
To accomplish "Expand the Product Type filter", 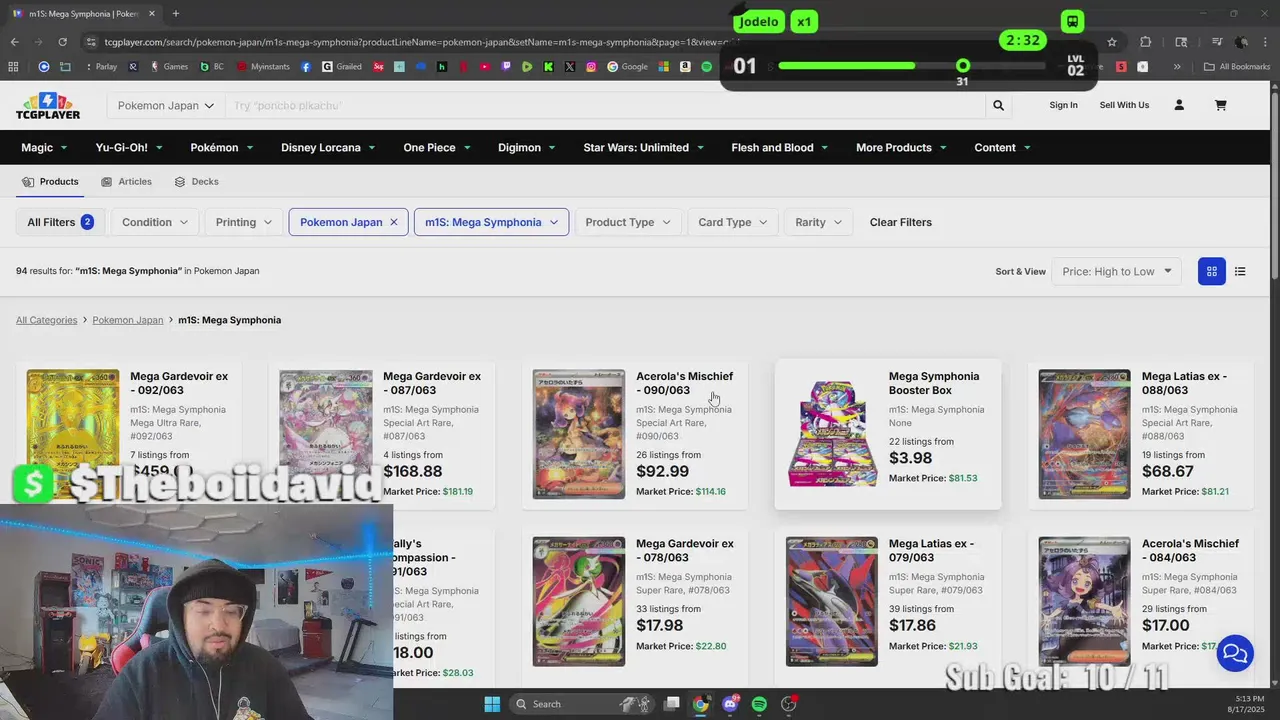I will (x=628, y=222).
